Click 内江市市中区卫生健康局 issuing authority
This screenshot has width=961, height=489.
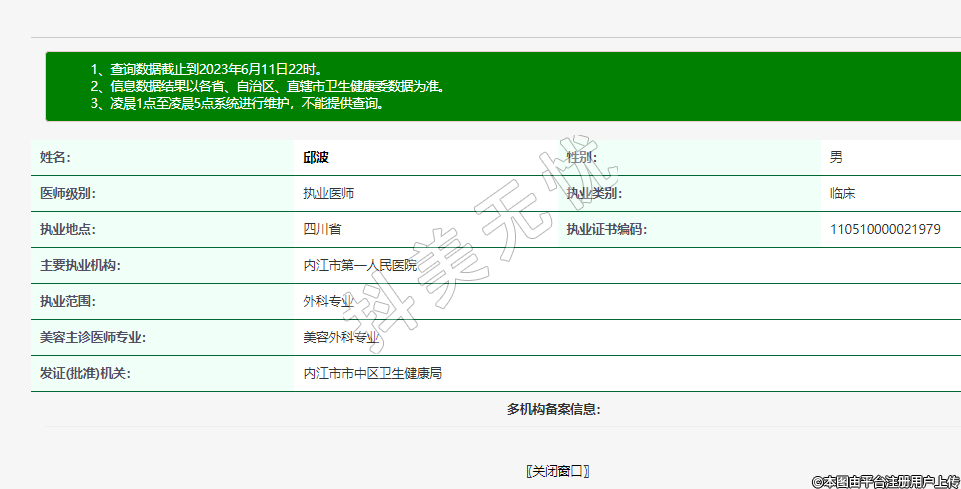pyautogui.click(x=373, y=374)
